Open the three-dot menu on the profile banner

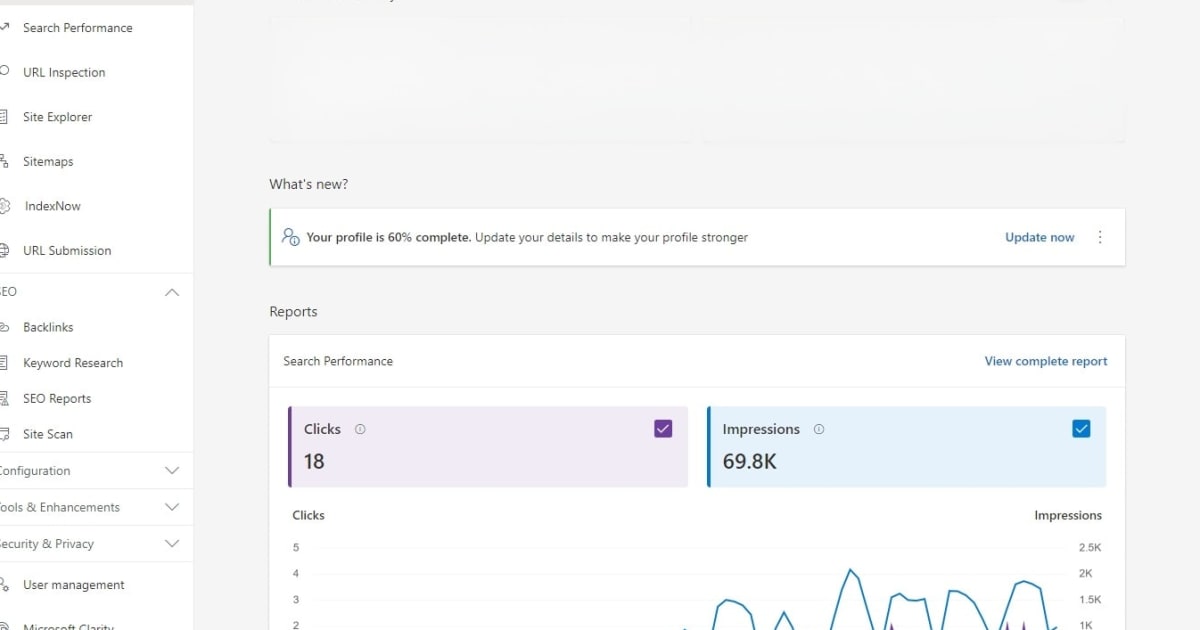point(1100,237)
